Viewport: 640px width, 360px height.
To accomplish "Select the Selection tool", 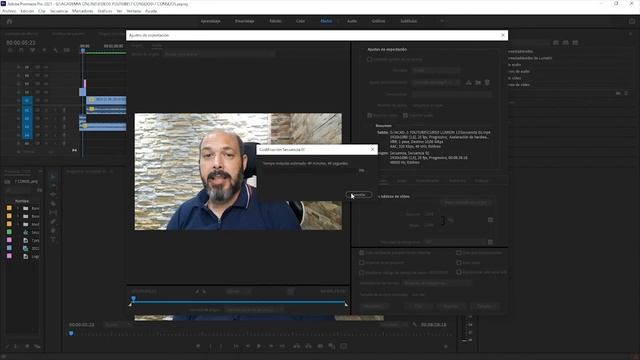I will pyautogui.click(x=53, y=177).
